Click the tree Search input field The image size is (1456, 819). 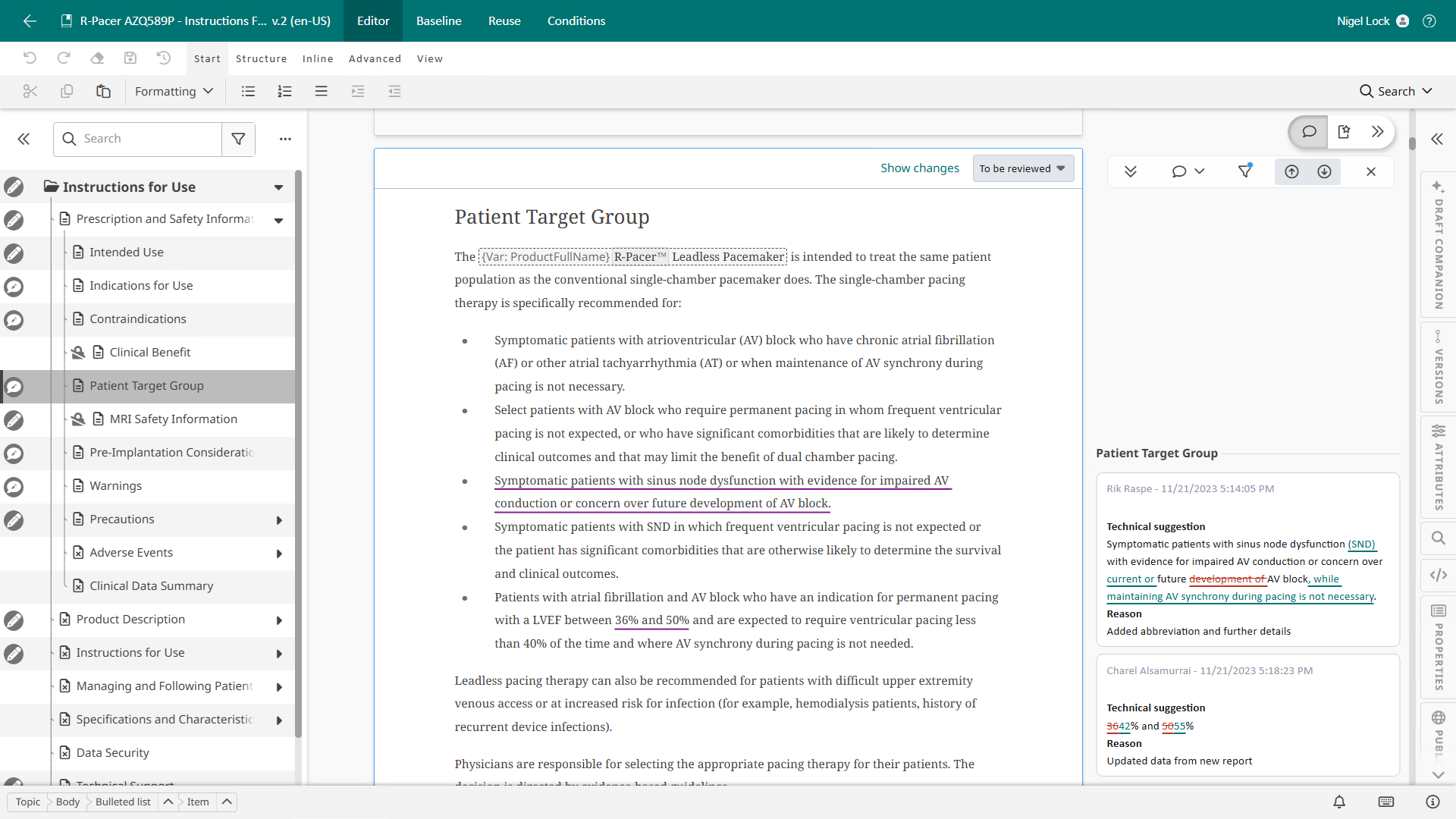pos(138,139)
